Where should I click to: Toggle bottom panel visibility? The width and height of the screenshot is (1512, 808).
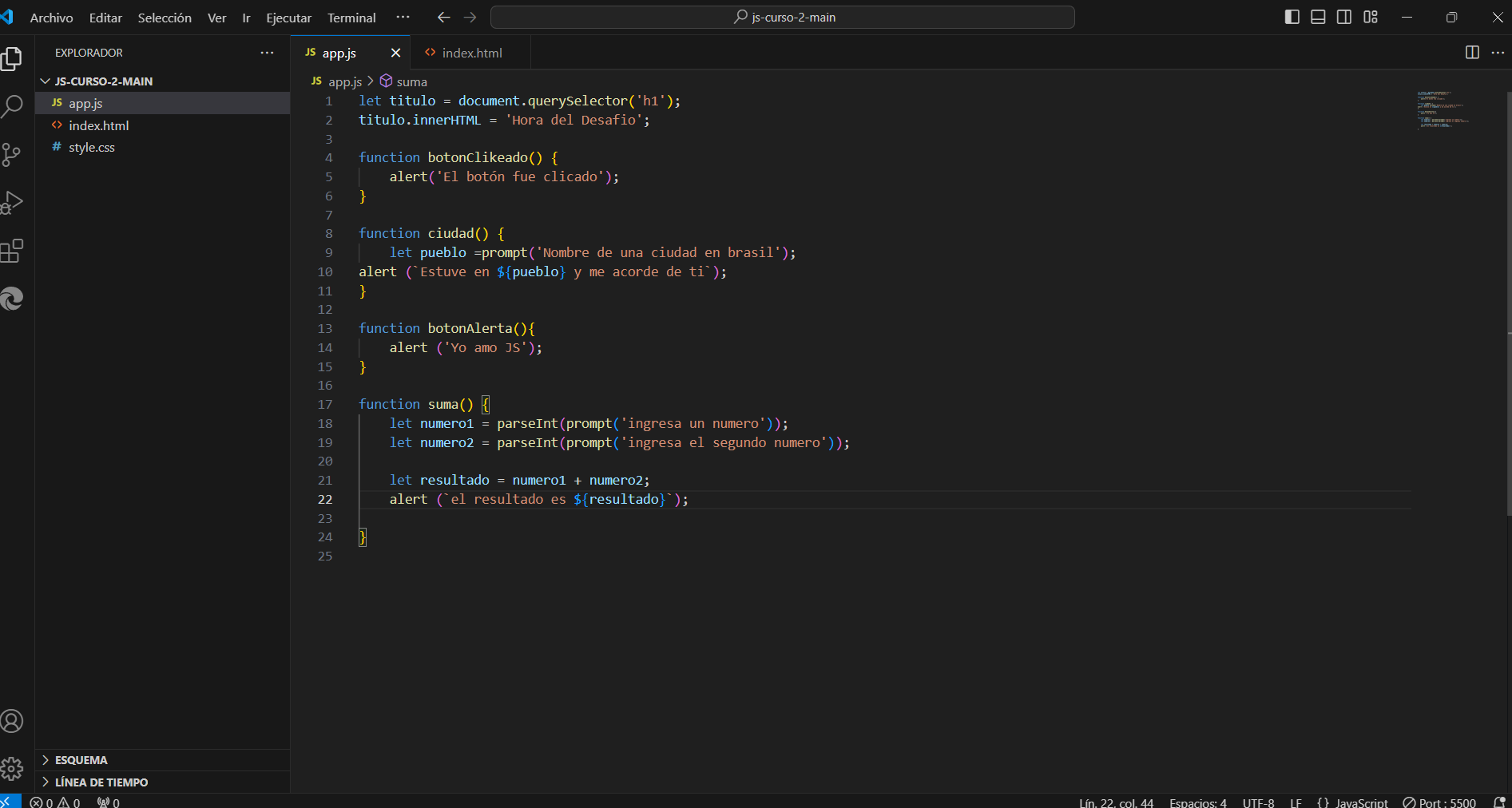pos(1318,18)
